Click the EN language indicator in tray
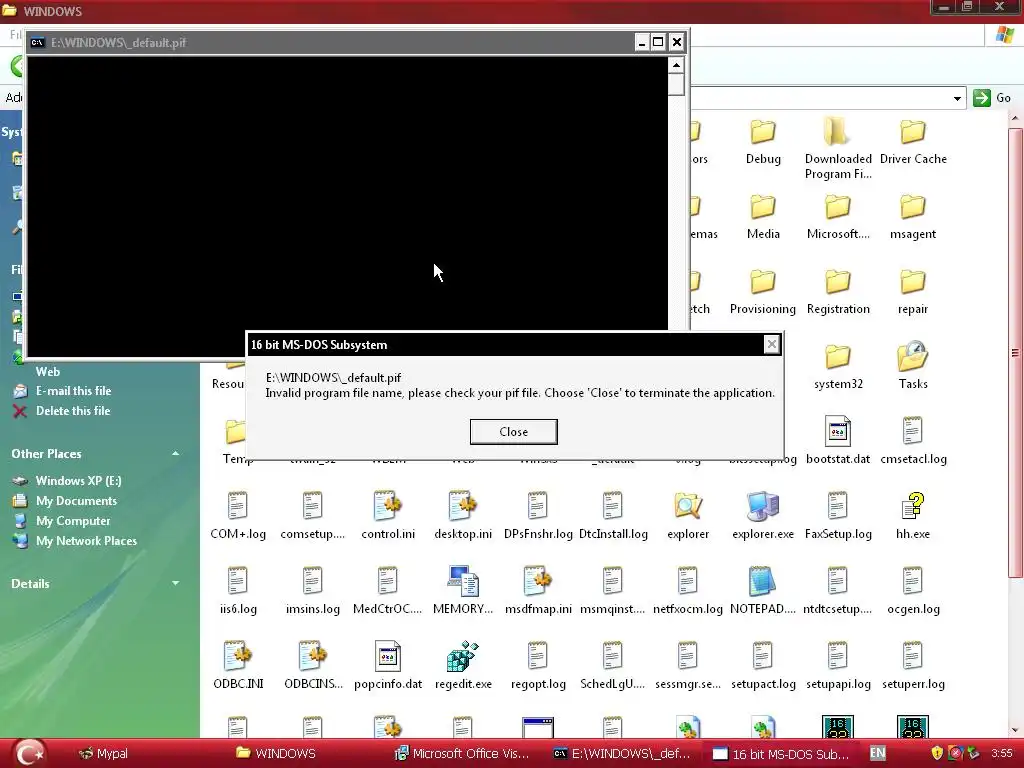This screenshot has height=768, width=1024. (878, 753)
